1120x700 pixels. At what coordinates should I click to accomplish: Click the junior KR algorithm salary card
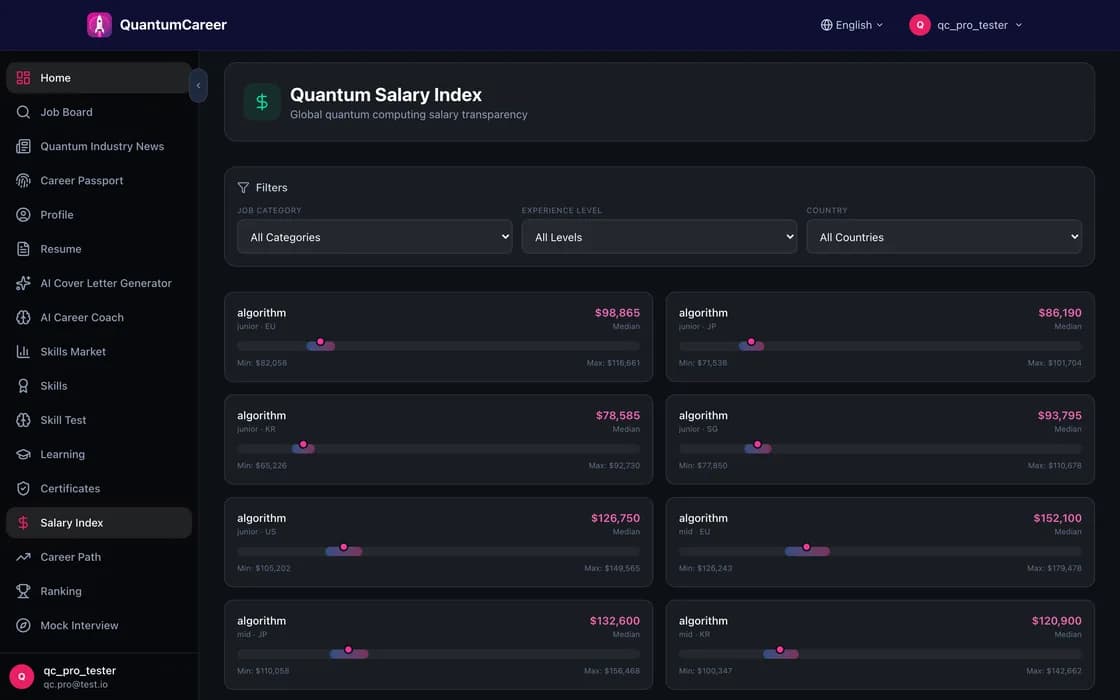click(x=439, y=439)
